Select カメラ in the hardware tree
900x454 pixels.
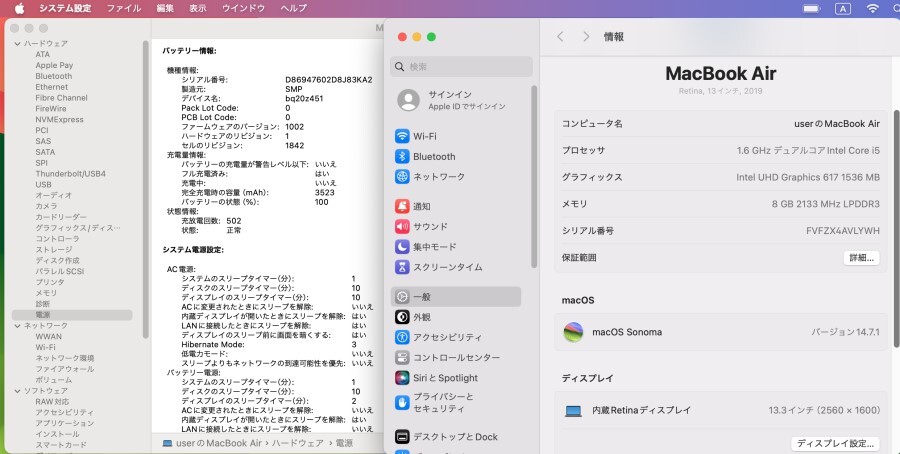point(46,206)
